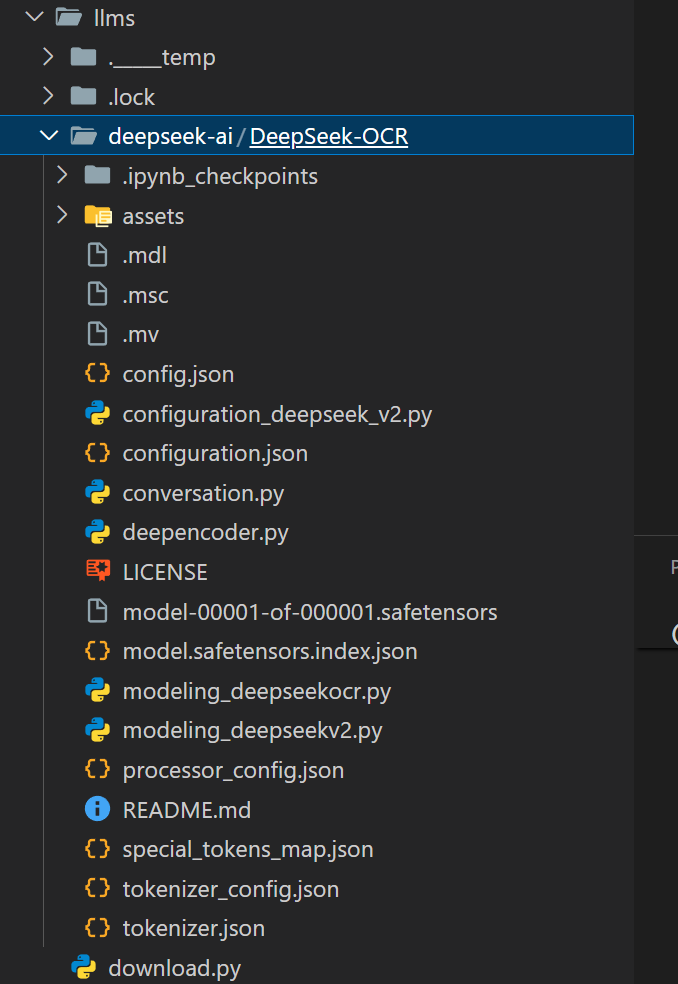Open modeling_deepseekocr.py file

click(256, 691)
